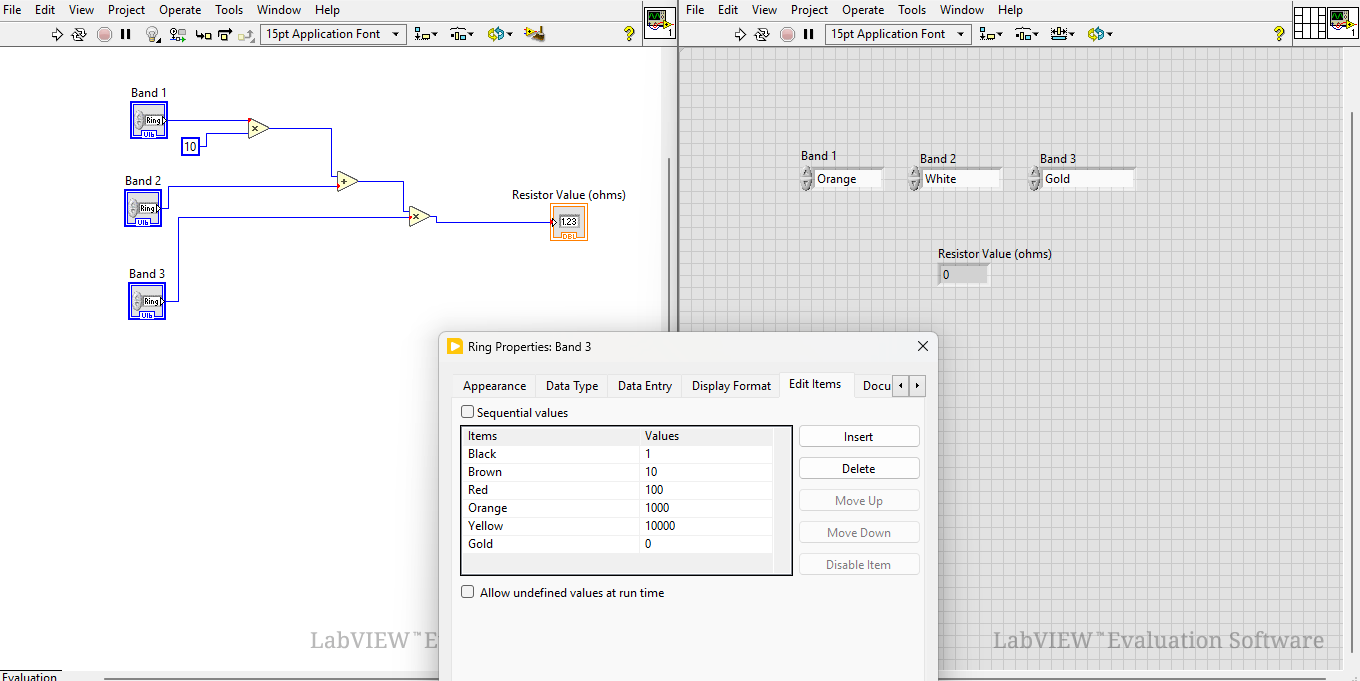Enable Highlight Execution with the lightbulb icon
The width and height of the screenshot is (1360, 681).
(151, 33)
